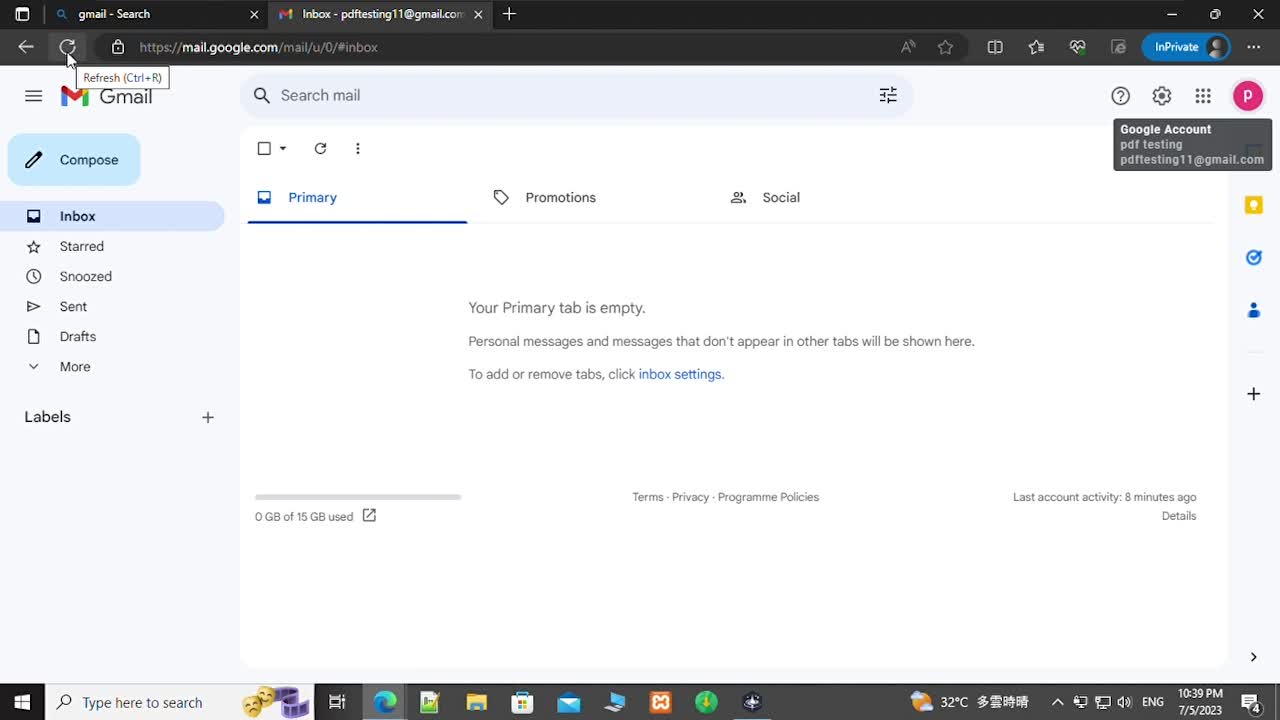The image size is (1280, 720).
Task: Launch XAMPP from the taskbar
Action: click(660, 702)
